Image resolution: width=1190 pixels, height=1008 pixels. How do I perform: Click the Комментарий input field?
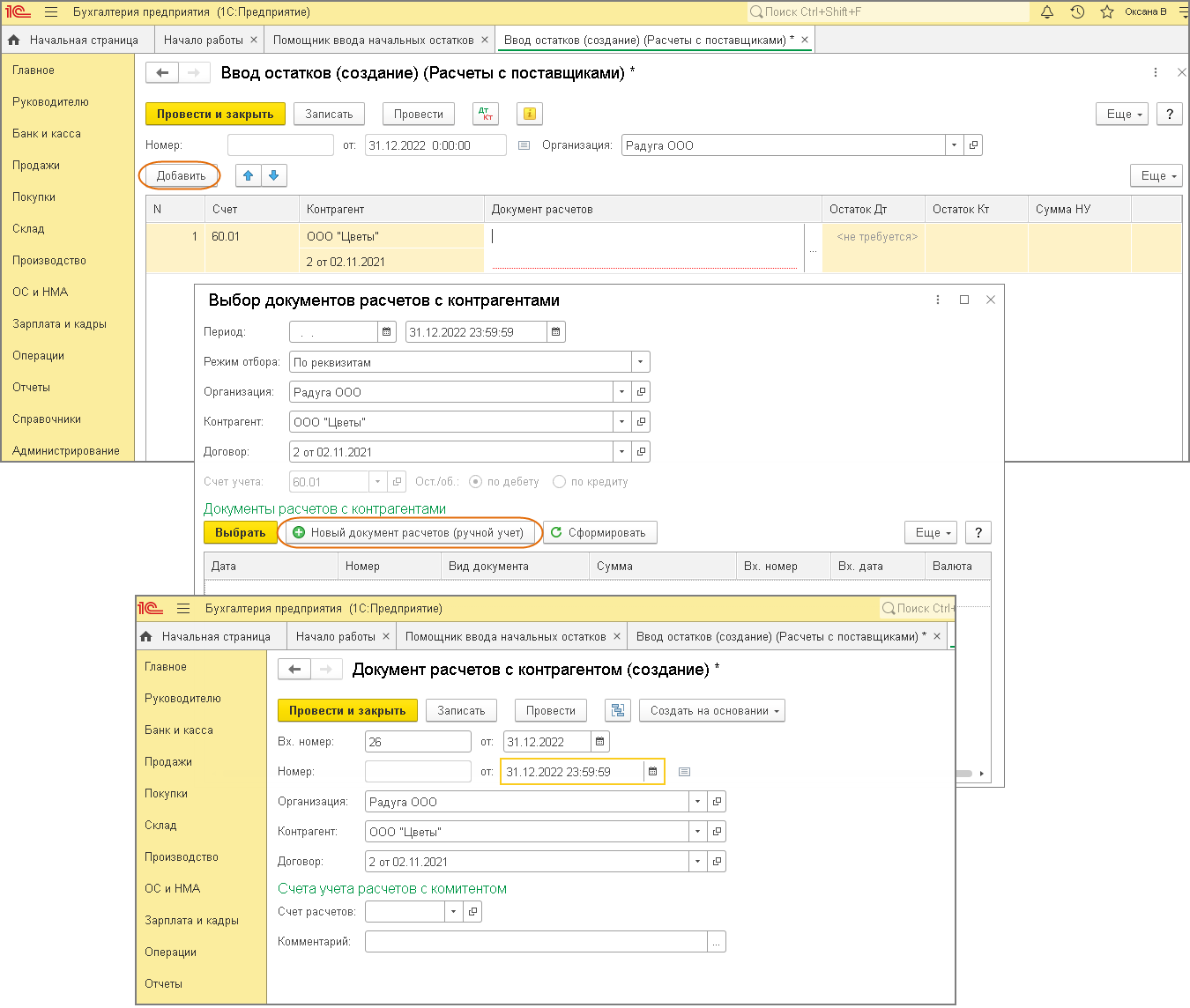pos(536,942)
